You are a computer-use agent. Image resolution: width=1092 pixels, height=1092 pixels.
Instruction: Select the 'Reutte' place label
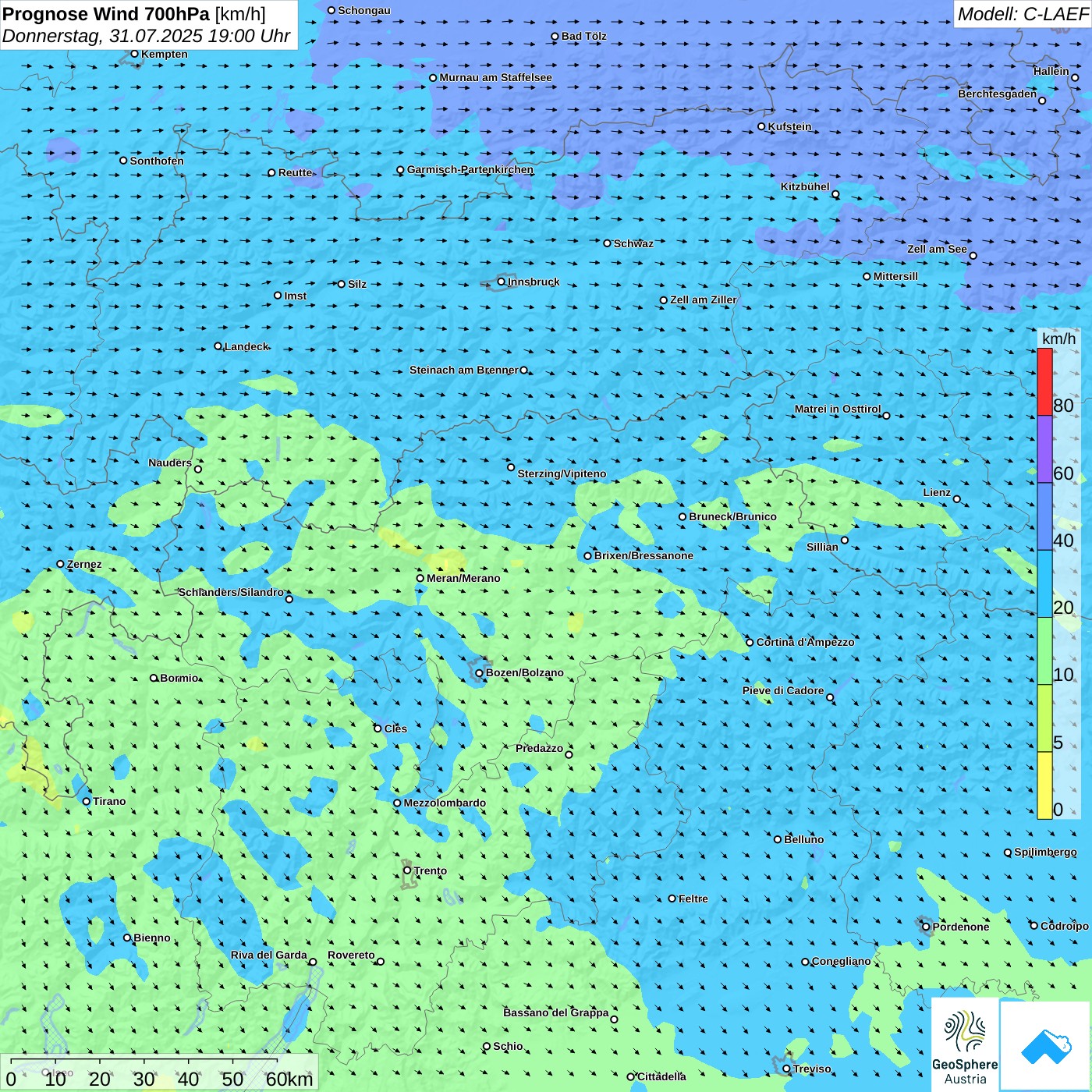click(295, 172)
